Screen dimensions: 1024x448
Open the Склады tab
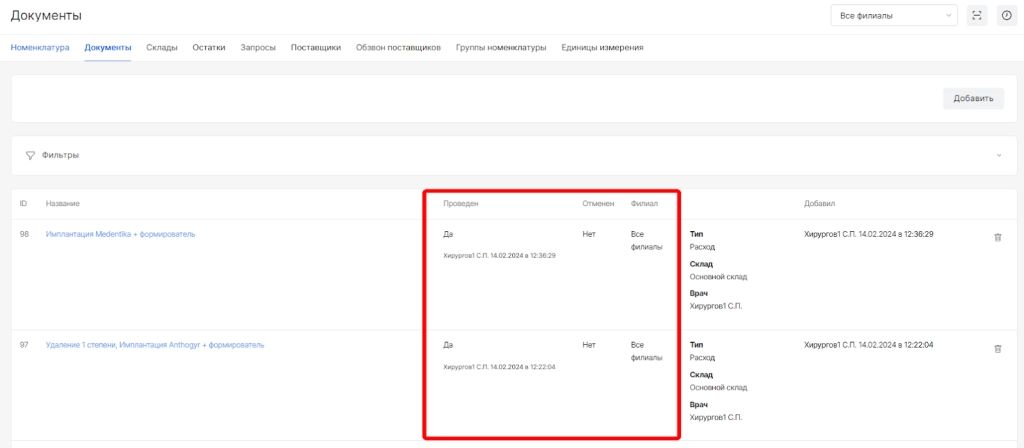coord(162,47)
